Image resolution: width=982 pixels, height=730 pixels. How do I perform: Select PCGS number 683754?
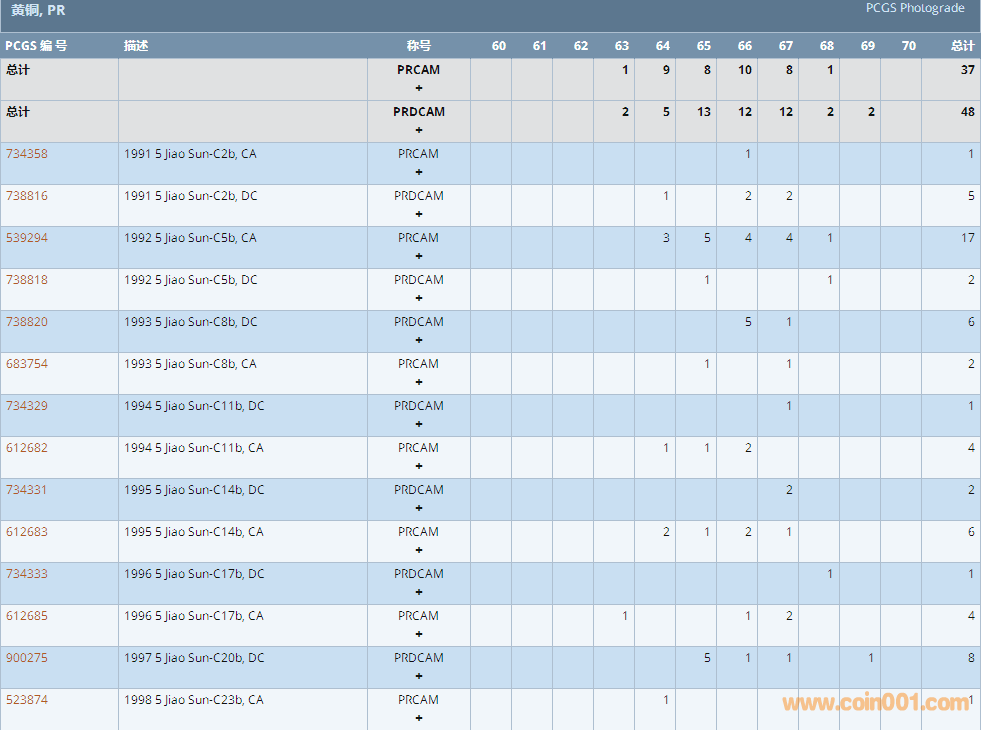tap(27, 364)
